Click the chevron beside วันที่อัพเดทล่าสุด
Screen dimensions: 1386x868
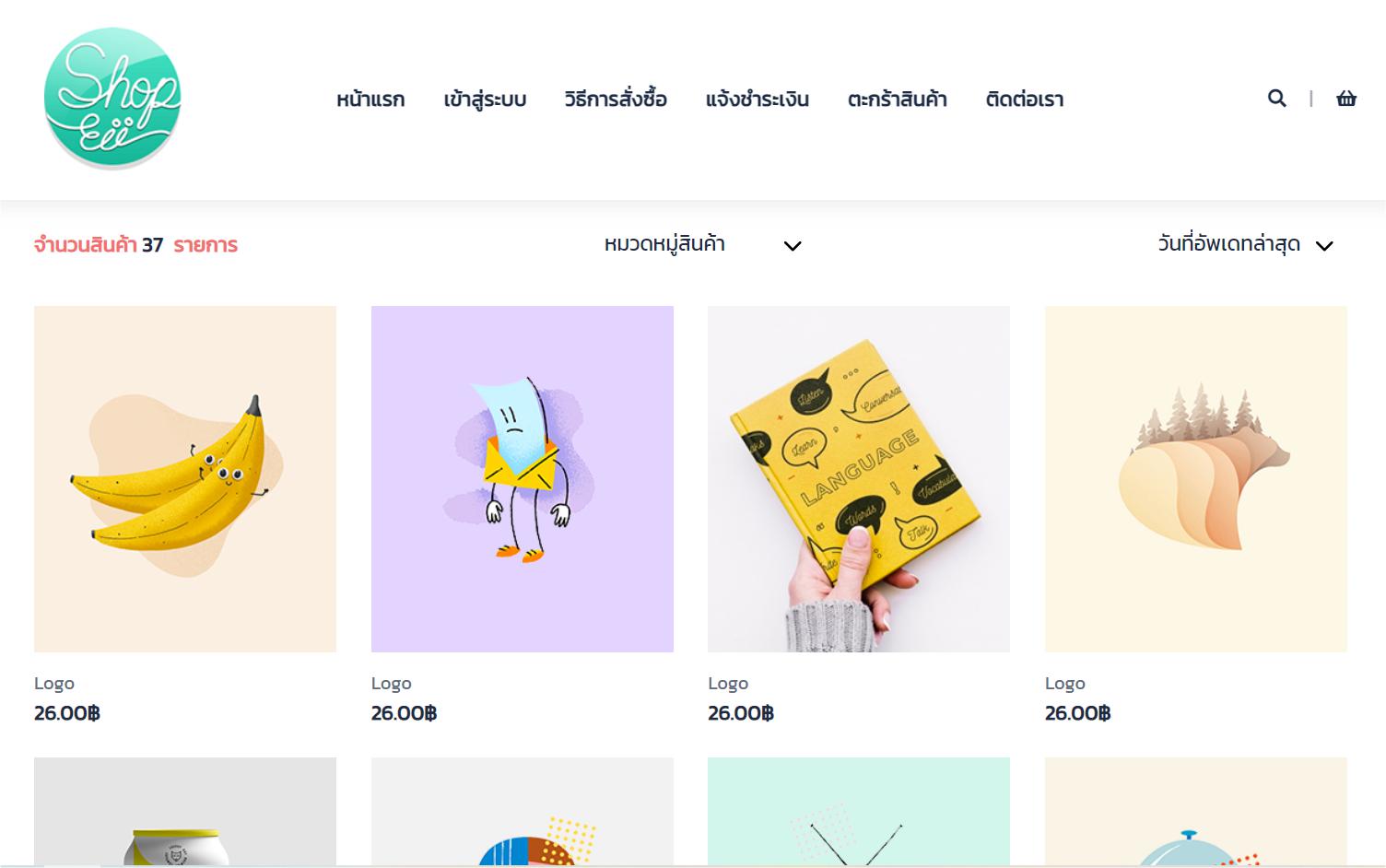[x=1324, y=246]
